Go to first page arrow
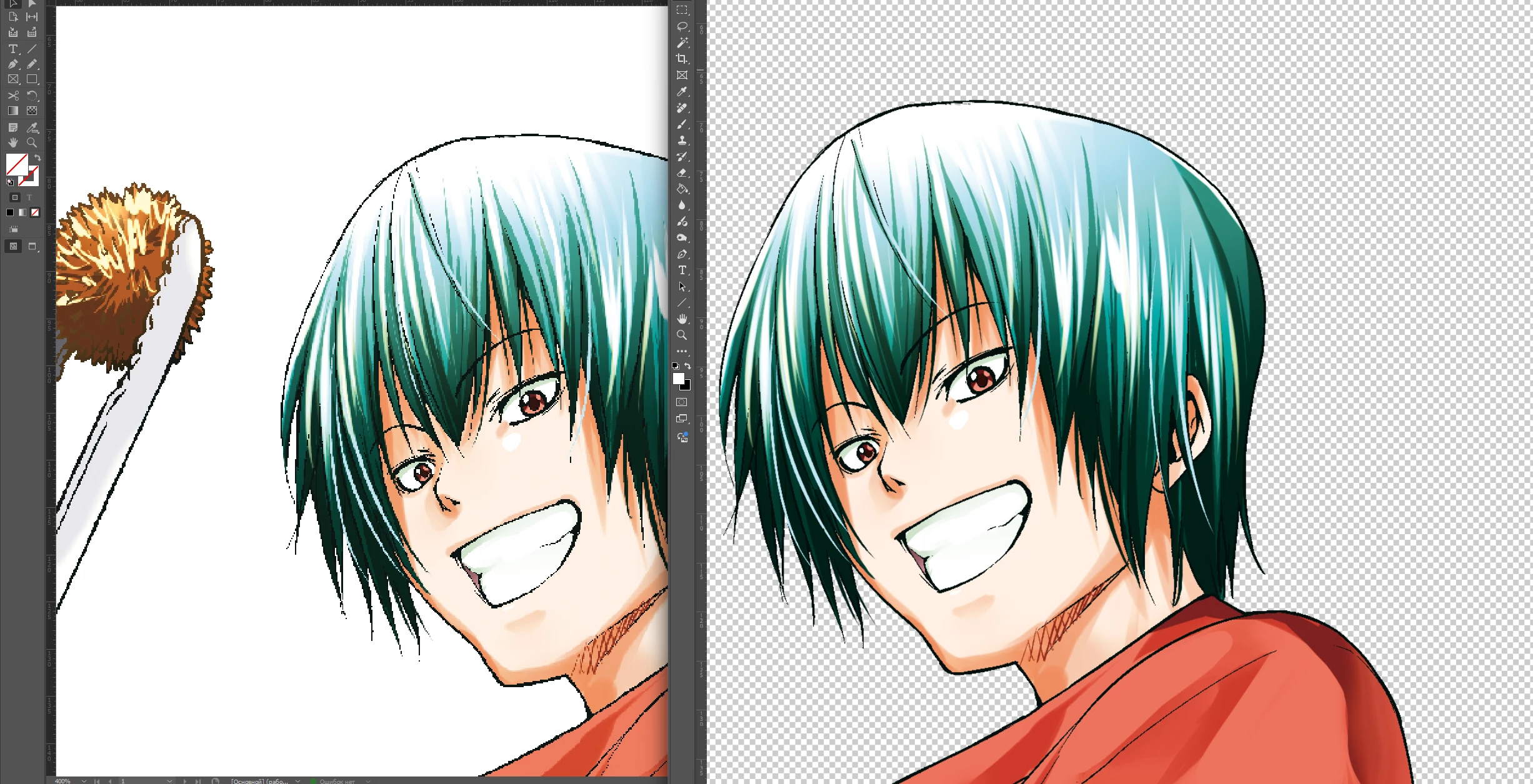Screen dimensions: 1533x784 [x=96, y=781]
